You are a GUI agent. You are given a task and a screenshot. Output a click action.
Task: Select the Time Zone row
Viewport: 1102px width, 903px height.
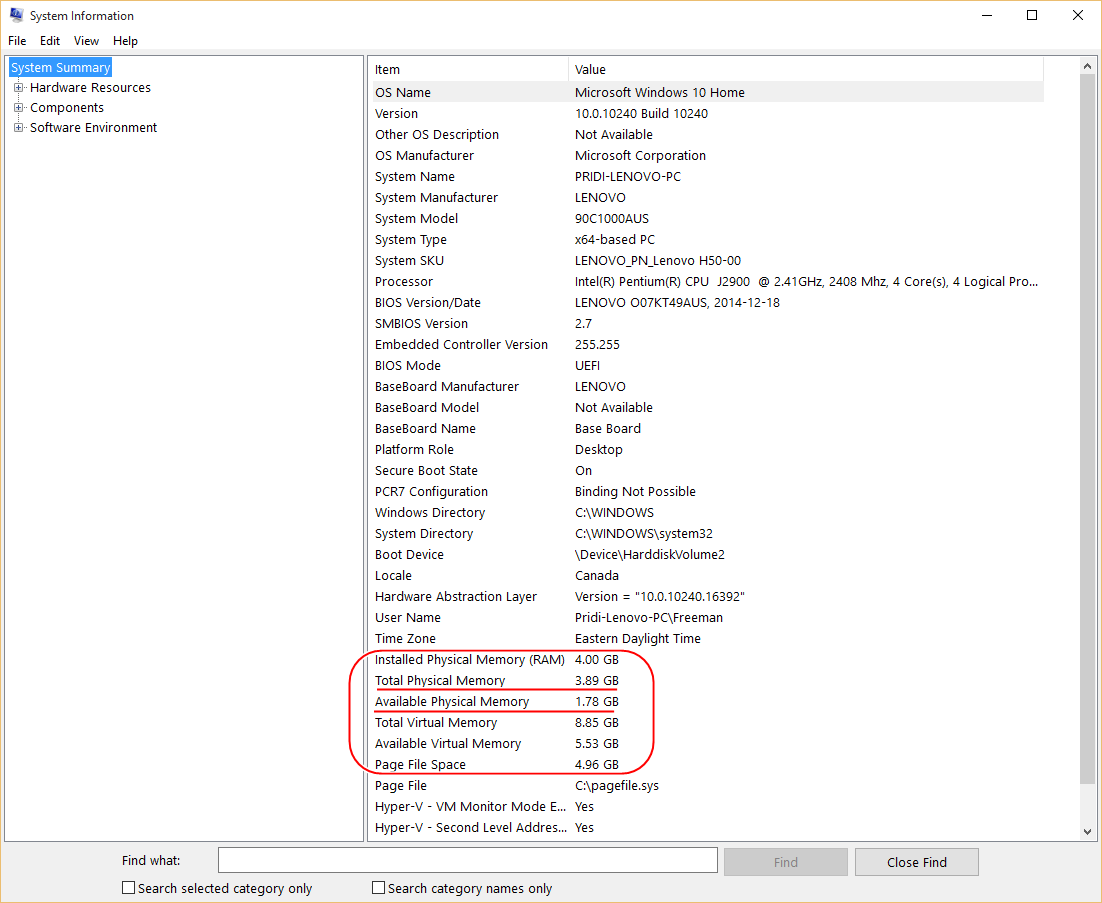[x=708, y=639]
